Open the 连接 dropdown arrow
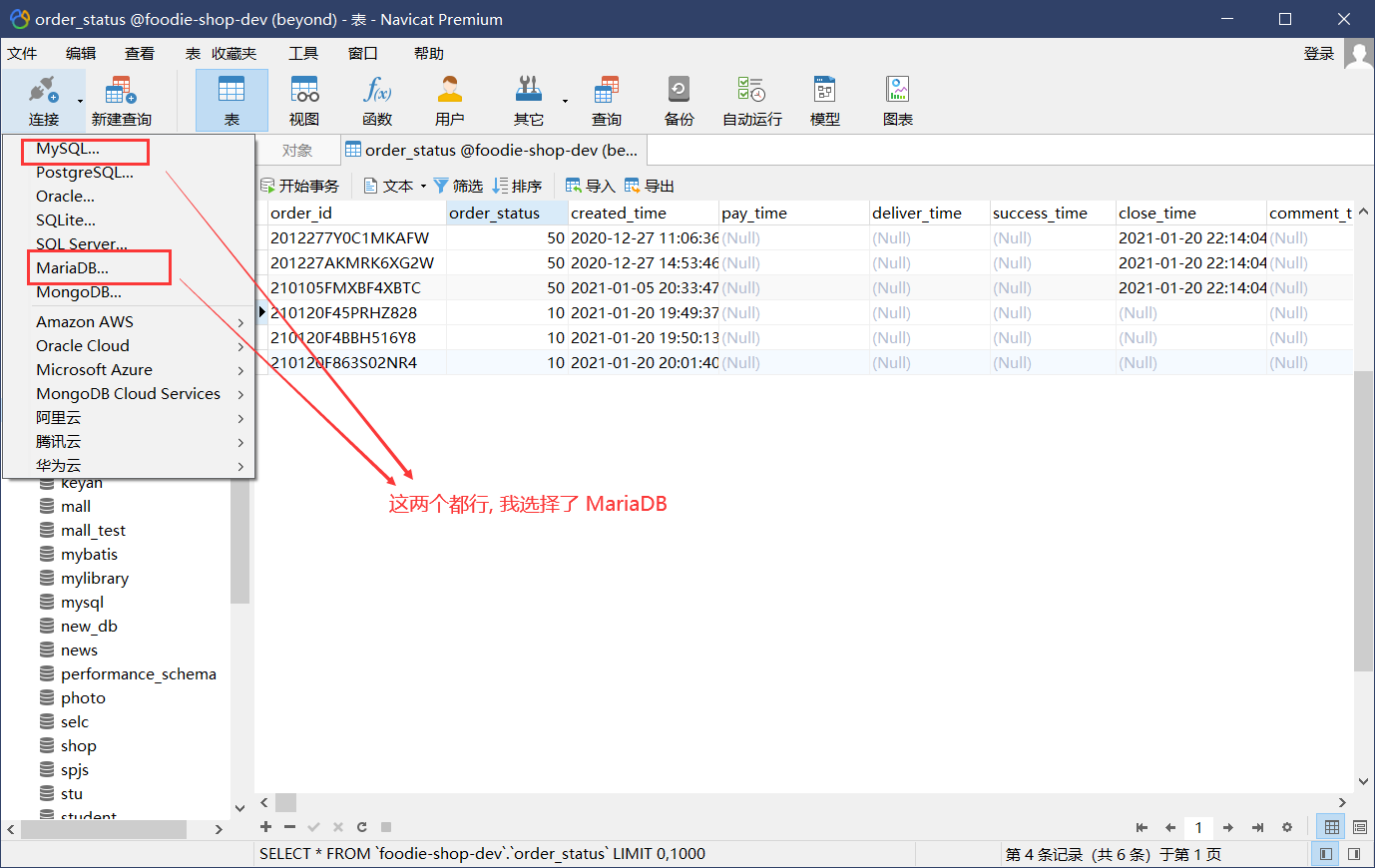1375x868 pixels. coord(80,101)
